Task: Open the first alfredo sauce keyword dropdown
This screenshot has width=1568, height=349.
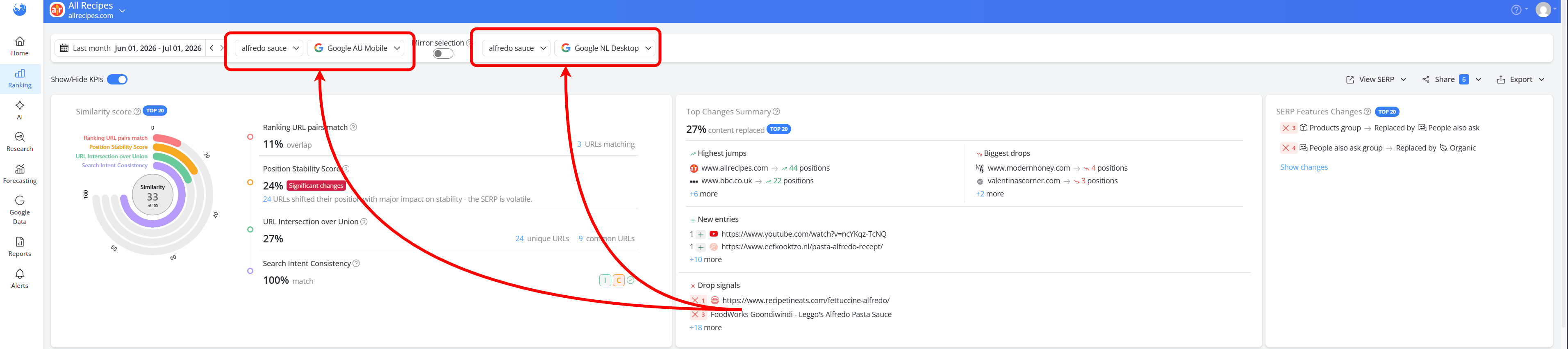Action: [269, 48]
